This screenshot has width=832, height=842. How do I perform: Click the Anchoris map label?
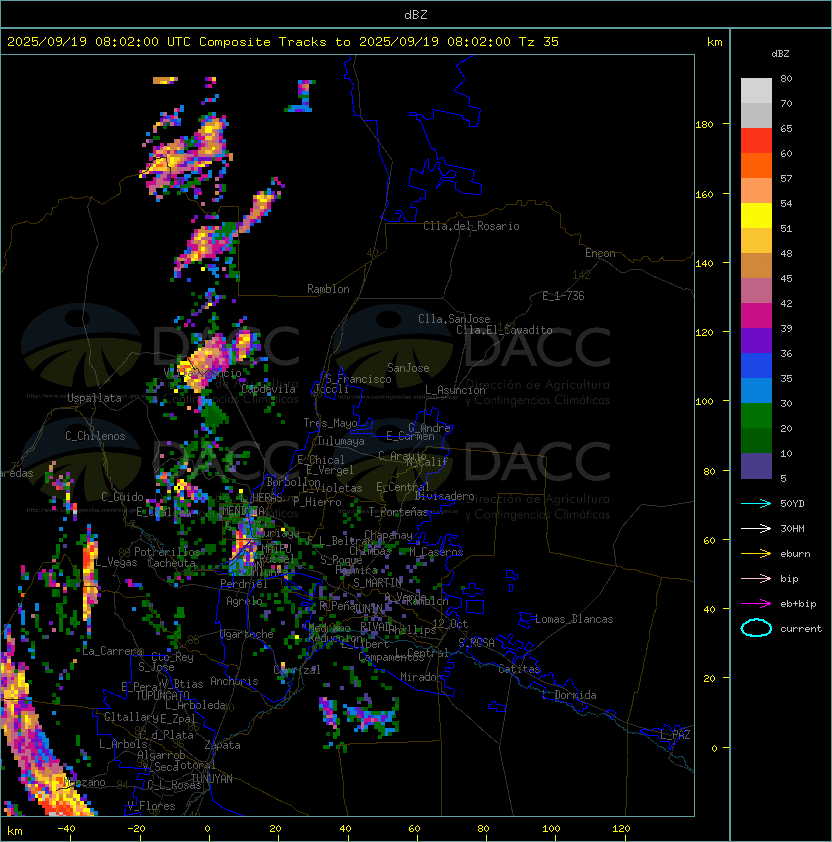coord(234,681)
